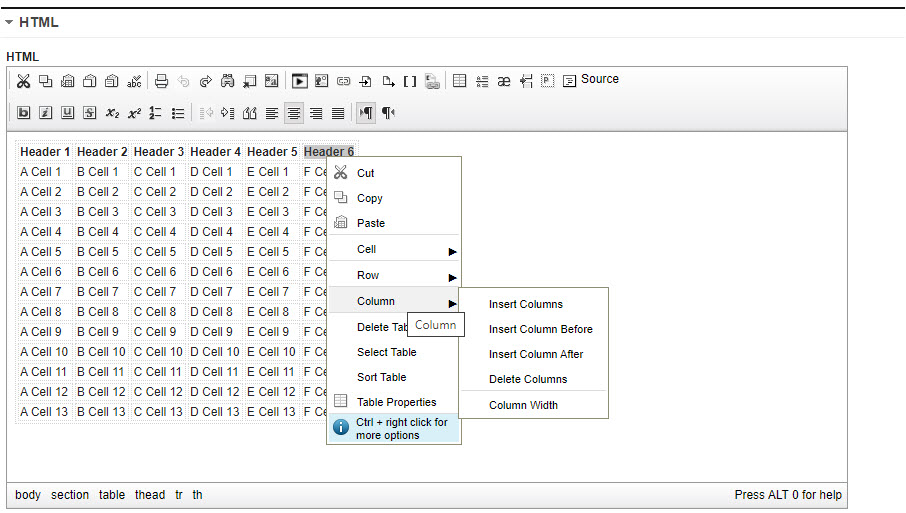The image size is (906, 513).
Task: Click thead in the element path bar
Action: [150, 495]
